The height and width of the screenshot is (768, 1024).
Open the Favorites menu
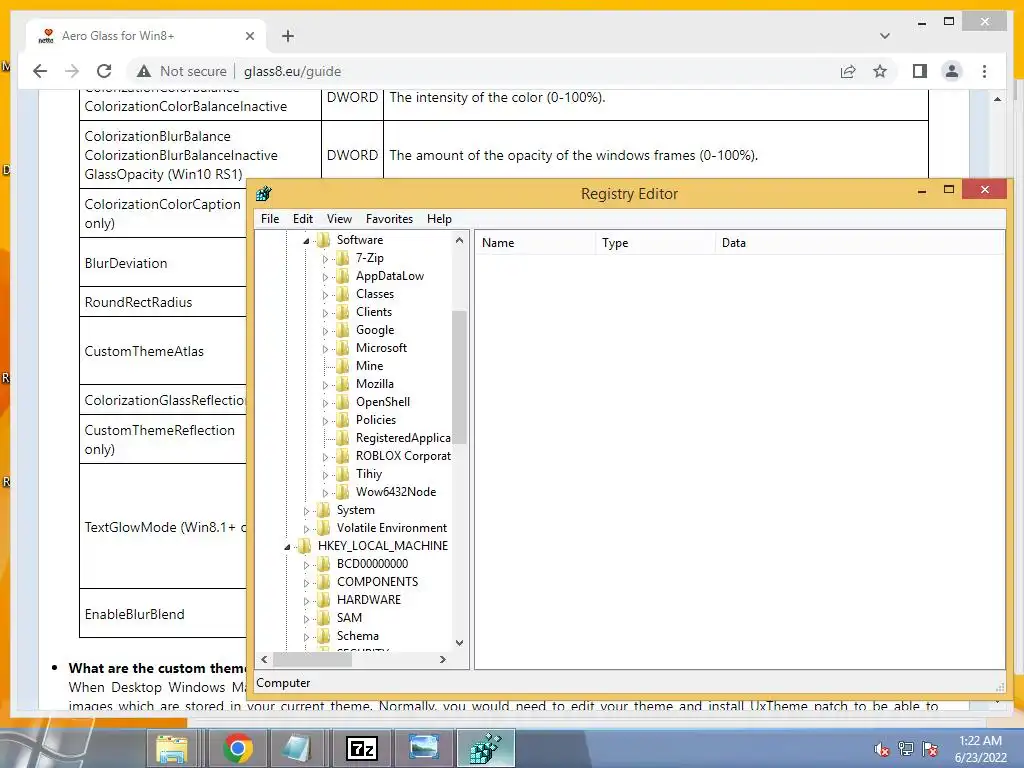389,219
